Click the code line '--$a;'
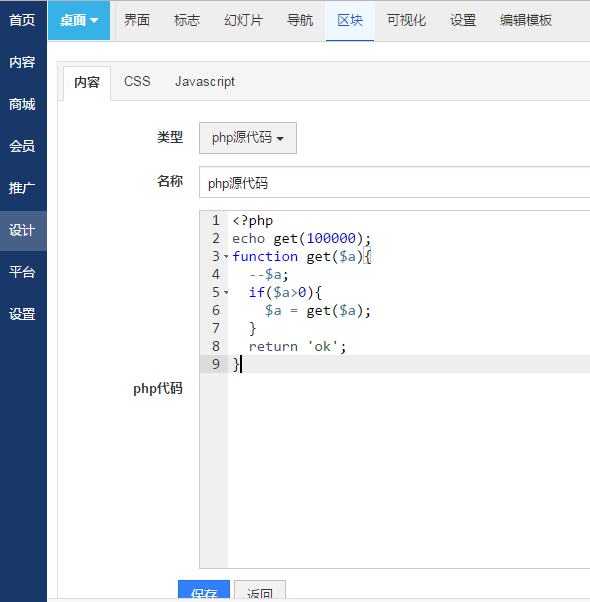 click(x=268, y=275)
